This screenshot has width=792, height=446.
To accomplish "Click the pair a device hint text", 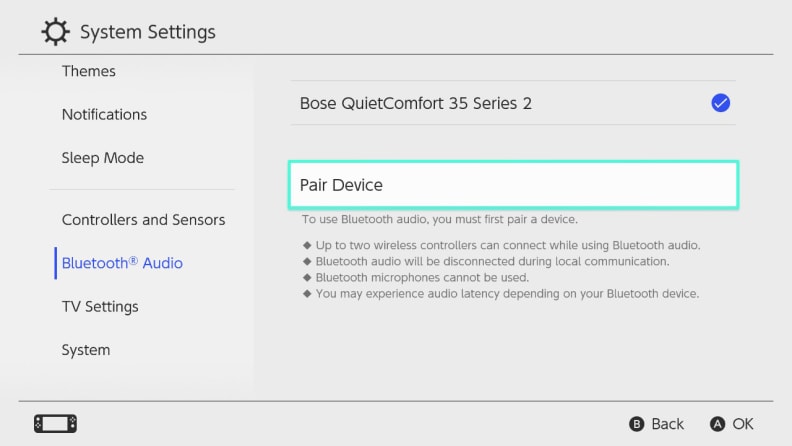I will tap(439, 219).
